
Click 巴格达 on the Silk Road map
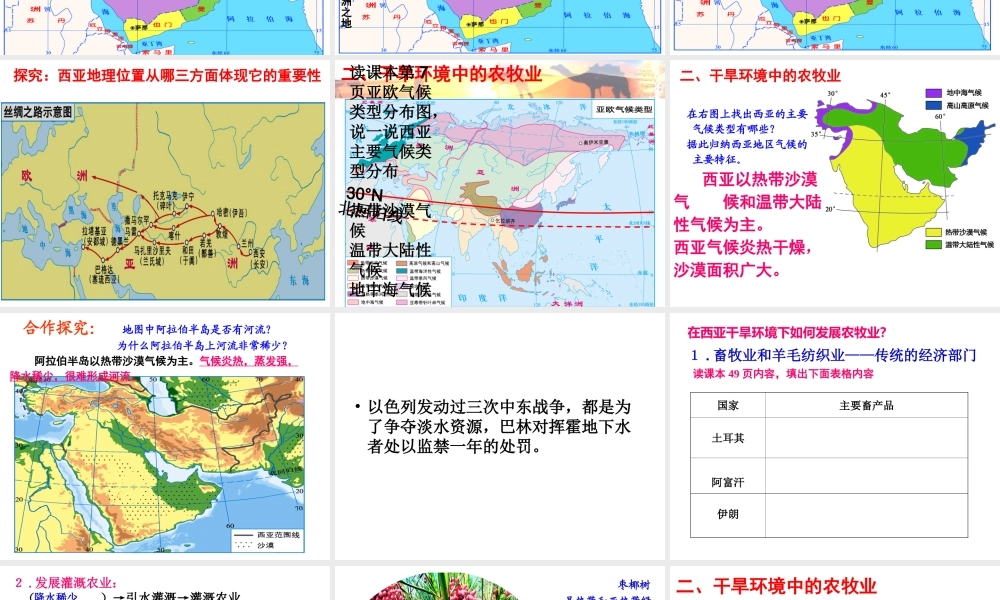click(x=106, y=270)
